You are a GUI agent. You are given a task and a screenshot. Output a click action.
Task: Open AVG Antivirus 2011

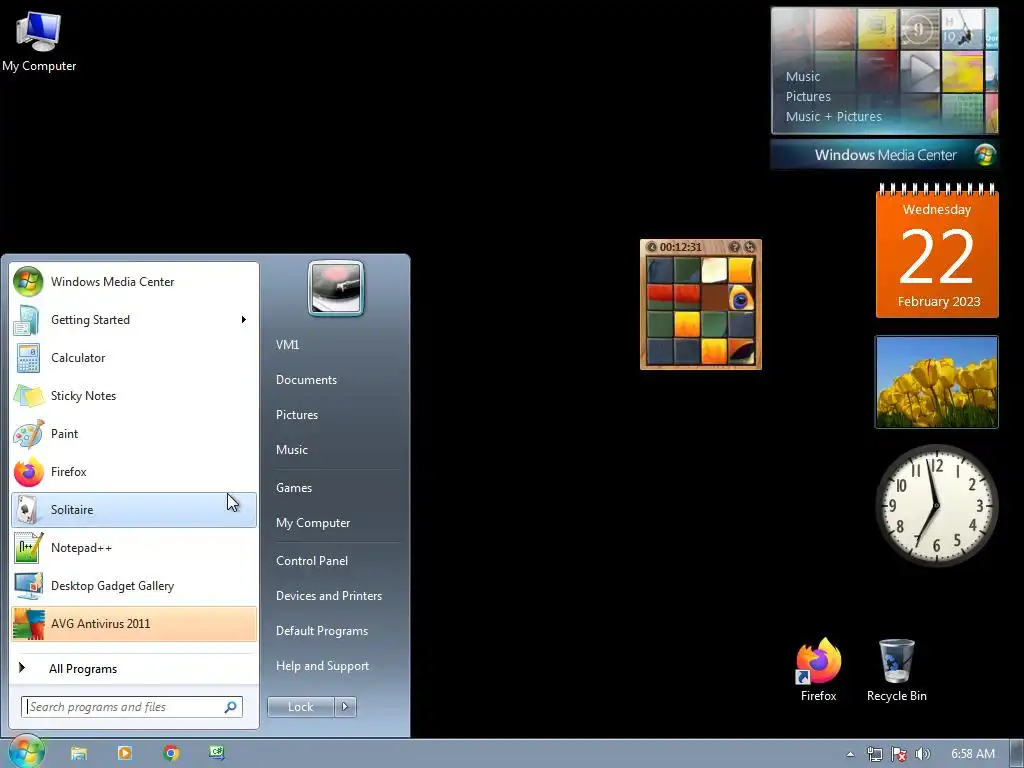click(134, 624)
